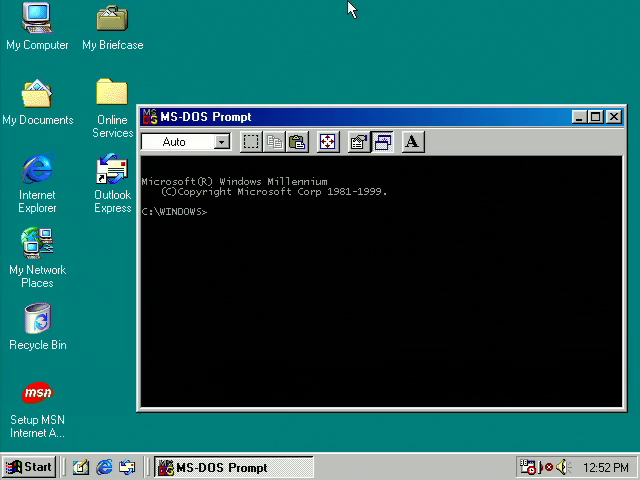
Task: Click the Copy toolbar icon
Action: (x=274, y=142)
